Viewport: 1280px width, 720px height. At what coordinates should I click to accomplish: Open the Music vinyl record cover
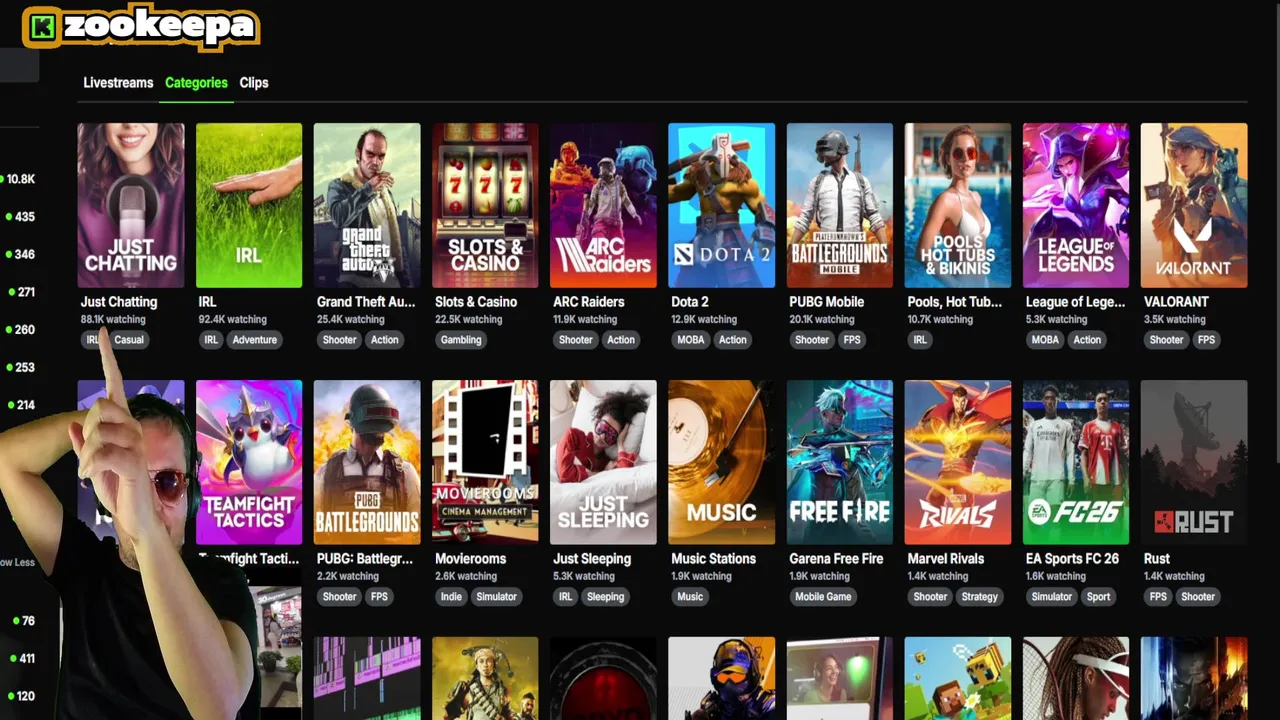coord(721,462)
